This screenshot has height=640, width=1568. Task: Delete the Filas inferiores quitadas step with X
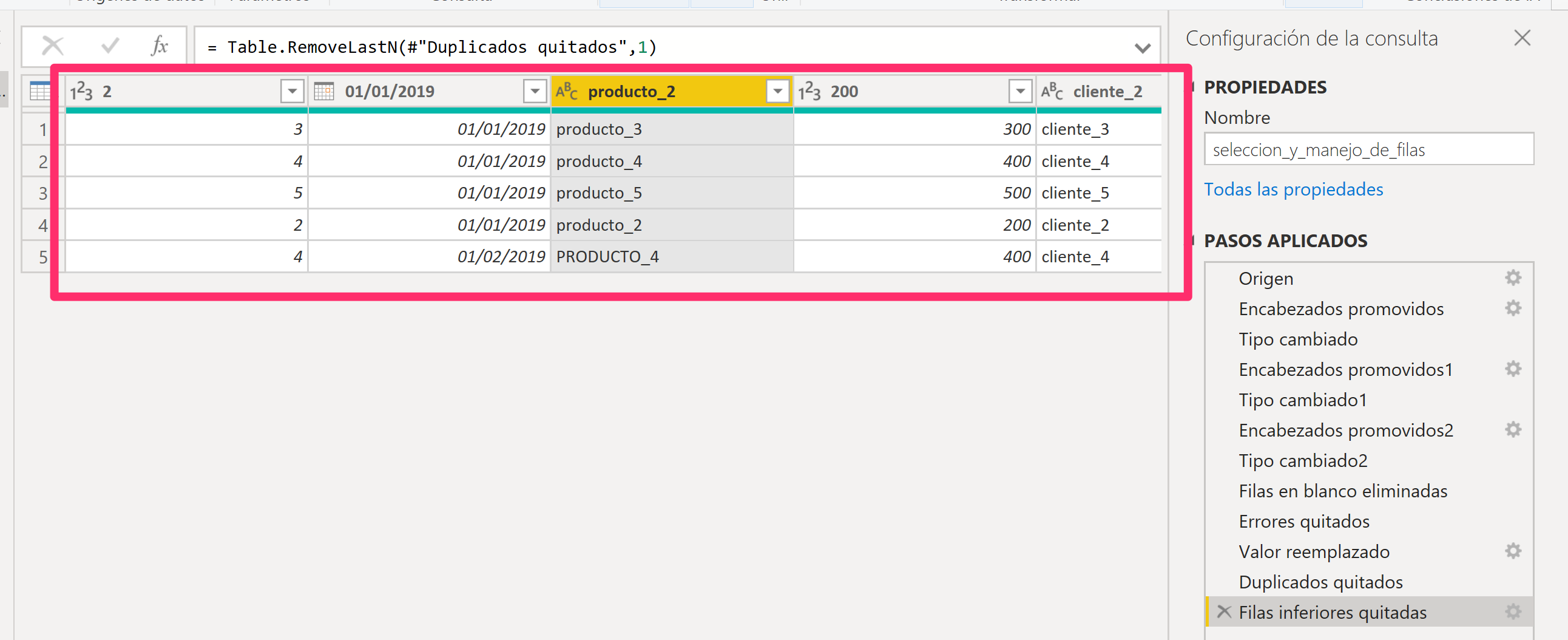[x=1223, y=612]
